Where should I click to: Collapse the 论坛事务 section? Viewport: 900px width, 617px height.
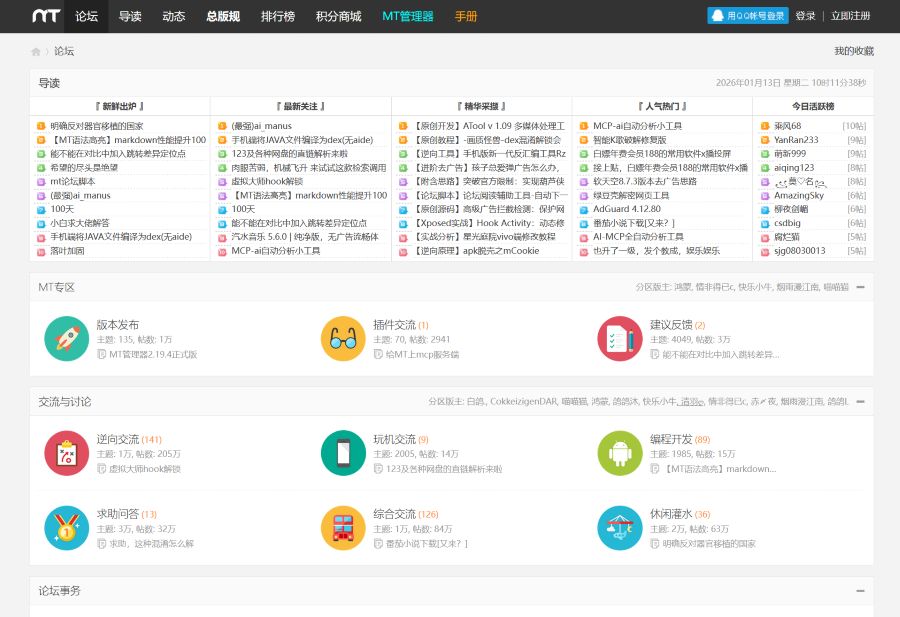point(860,591)
